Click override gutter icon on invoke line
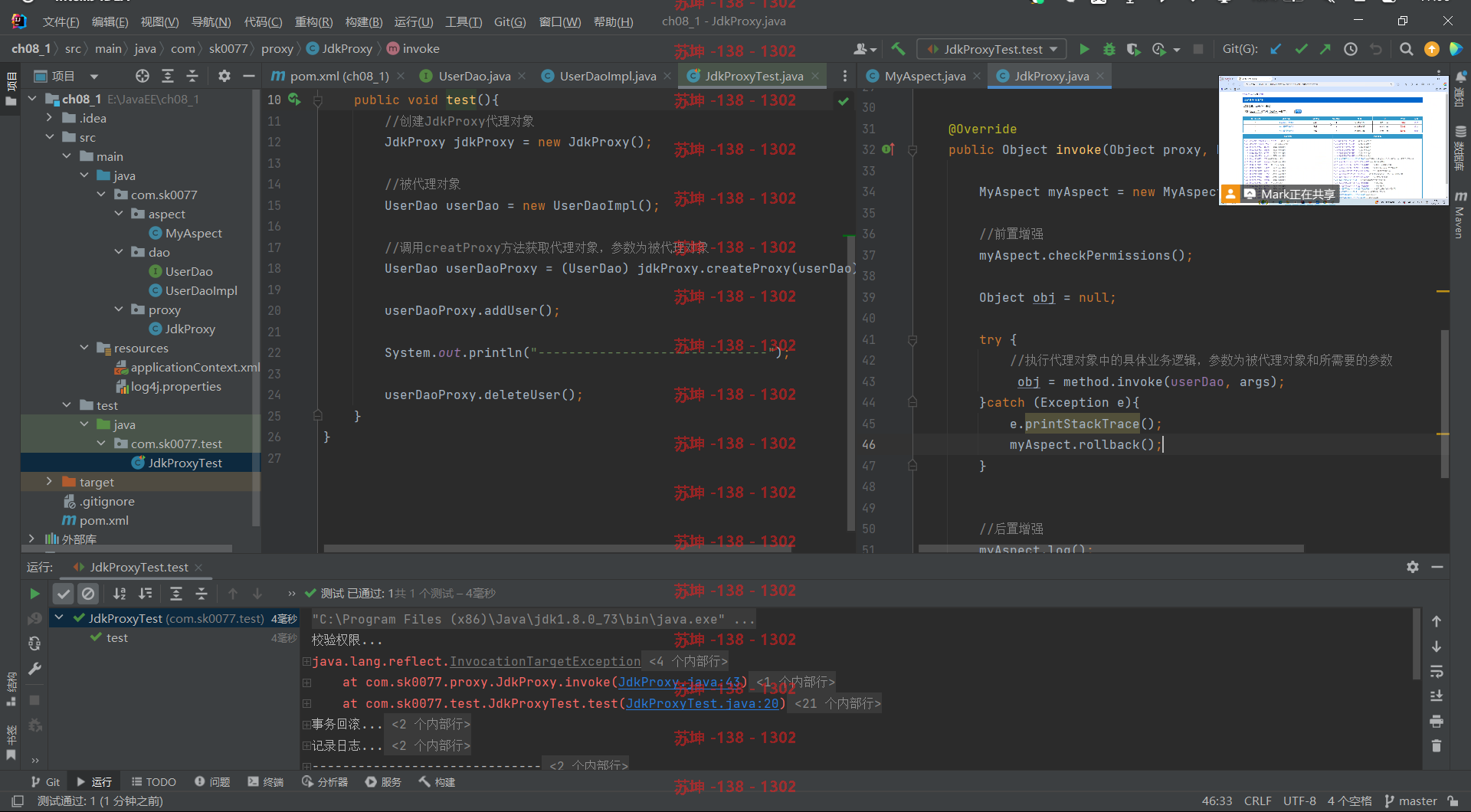 click(888, 149)
